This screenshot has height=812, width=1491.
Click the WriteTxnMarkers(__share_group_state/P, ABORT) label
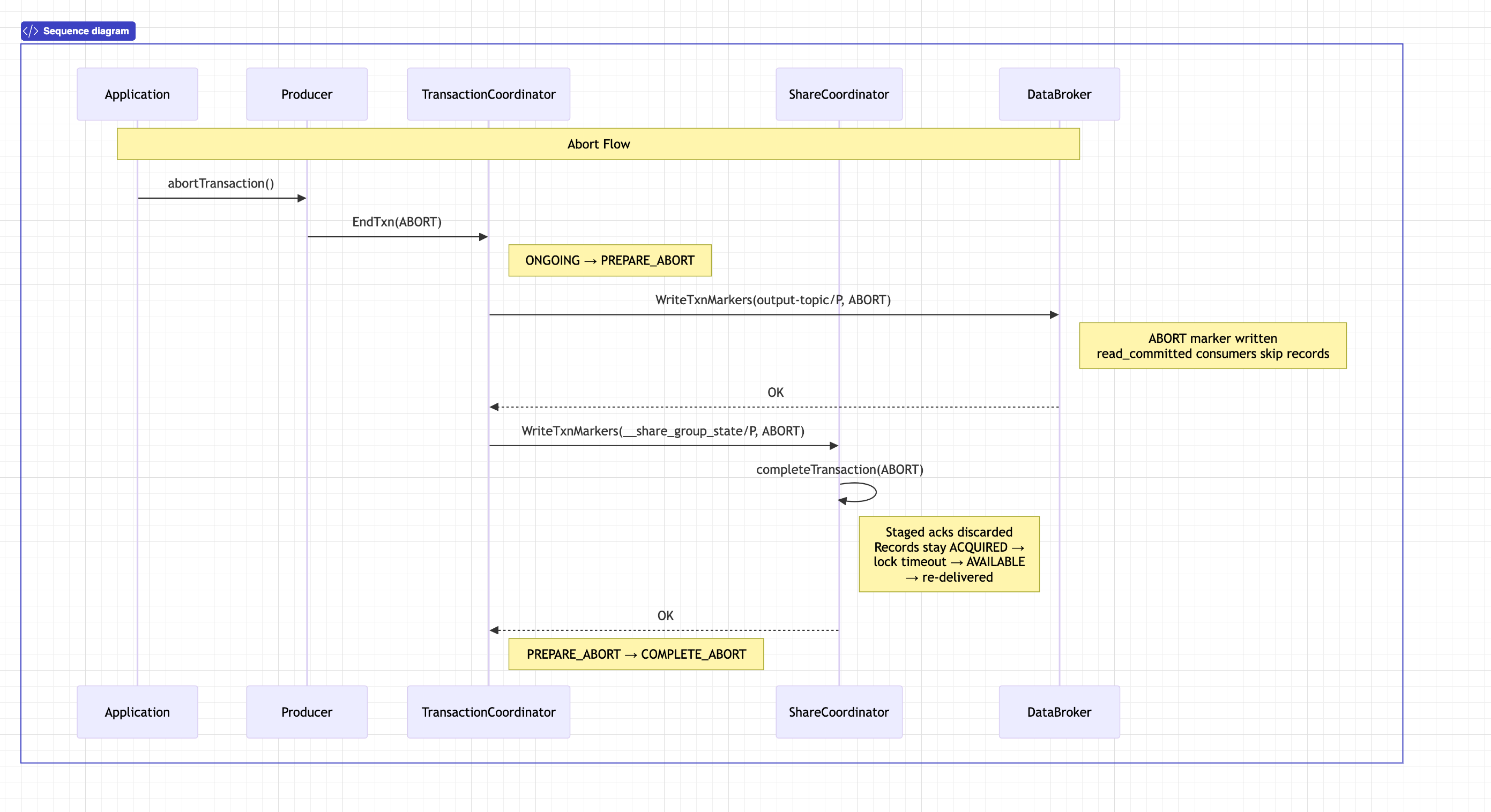[x=664, y=431]
